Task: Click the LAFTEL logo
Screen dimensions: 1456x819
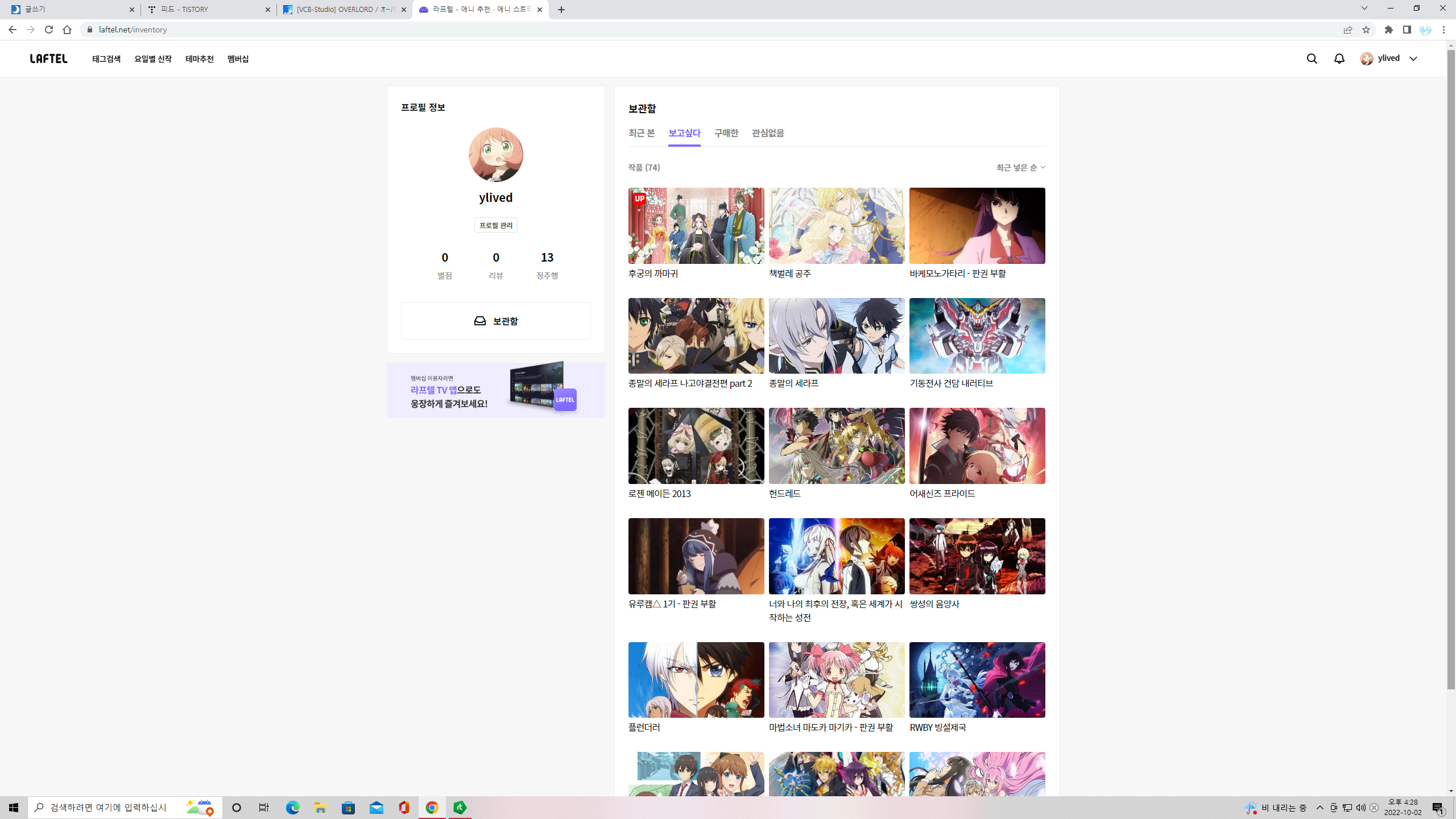Action: [x=49, y=59]
